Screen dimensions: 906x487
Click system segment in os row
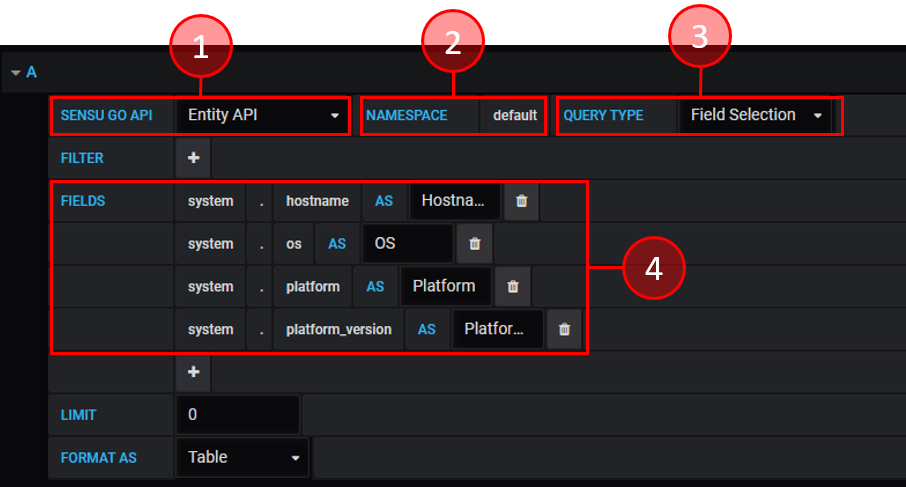tap(210, 244)
